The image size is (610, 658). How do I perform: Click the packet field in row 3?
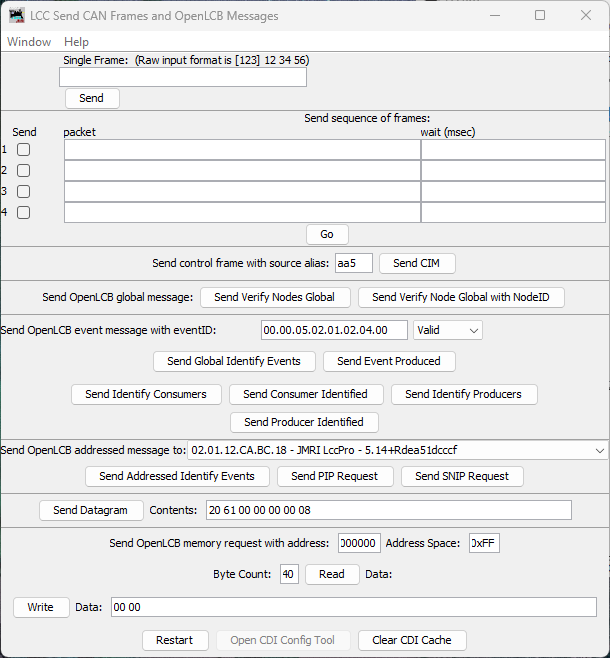(242, 192)
